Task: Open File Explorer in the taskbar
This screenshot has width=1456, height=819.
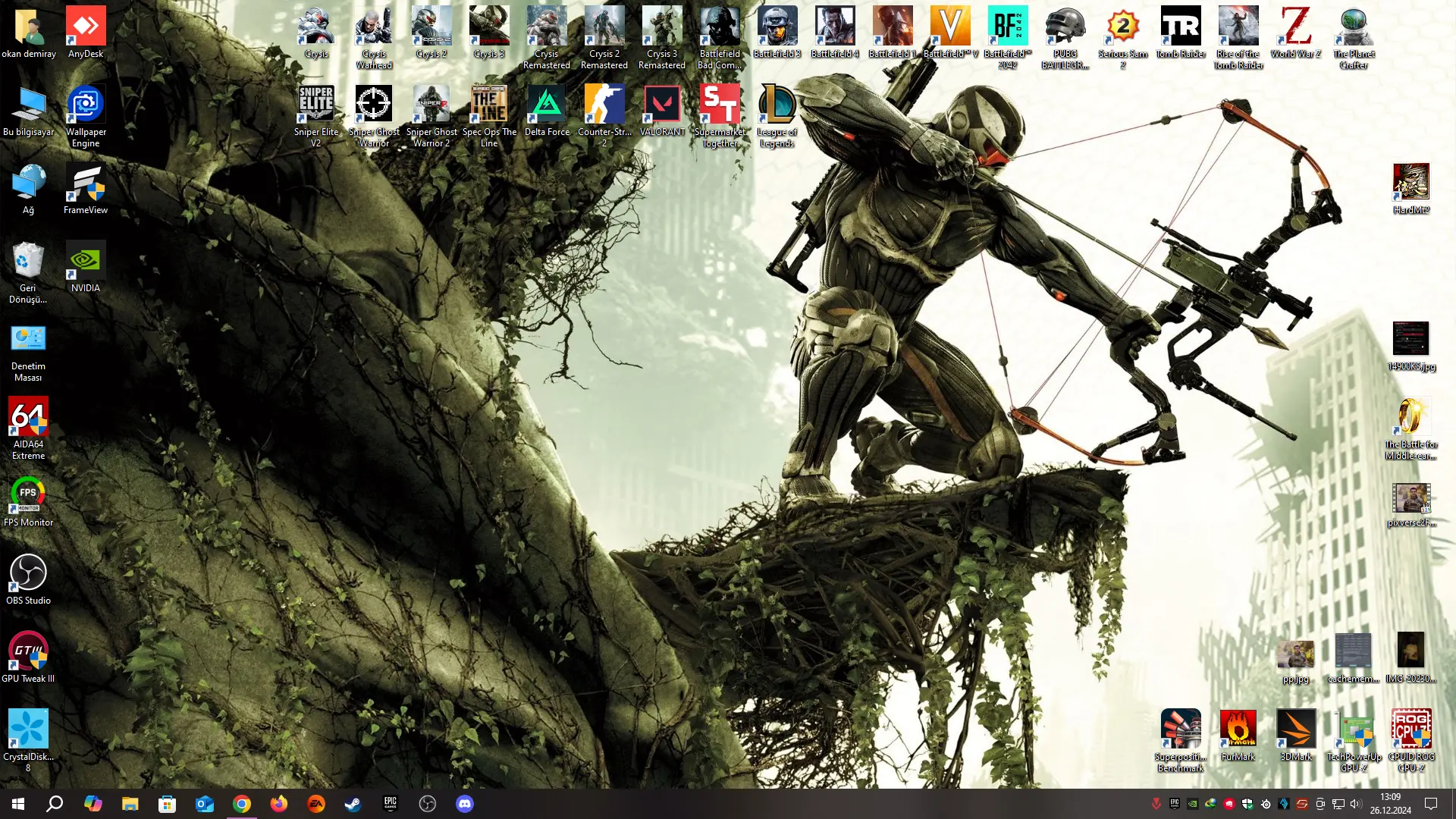Action: pos(130,804)
